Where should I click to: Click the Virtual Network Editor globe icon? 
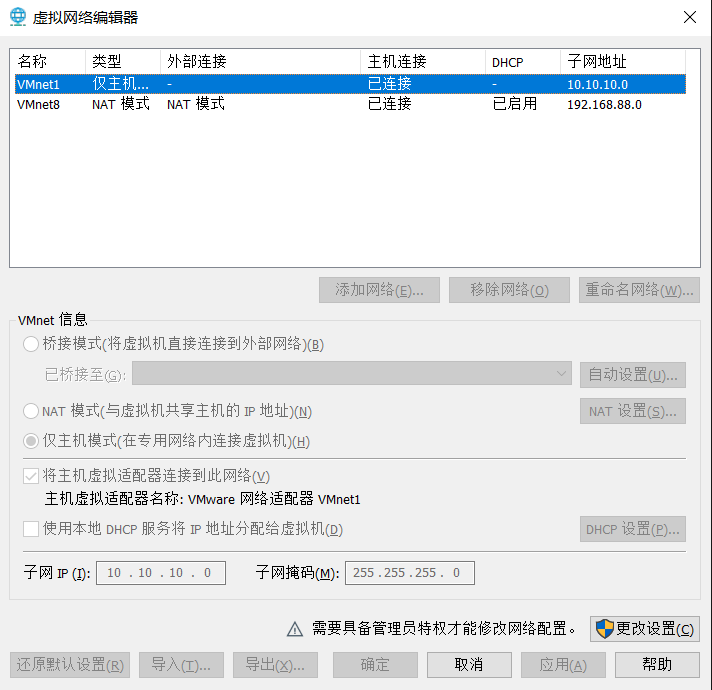(18, 17)
